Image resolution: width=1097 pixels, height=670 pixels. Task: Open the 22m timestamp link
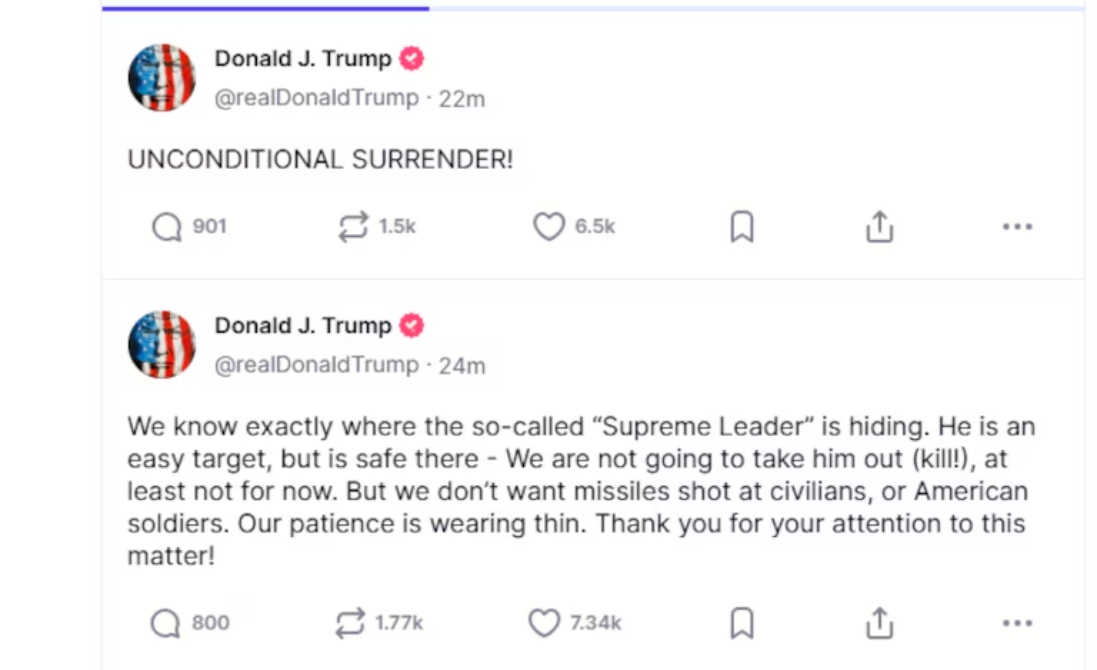coord(462,99)
